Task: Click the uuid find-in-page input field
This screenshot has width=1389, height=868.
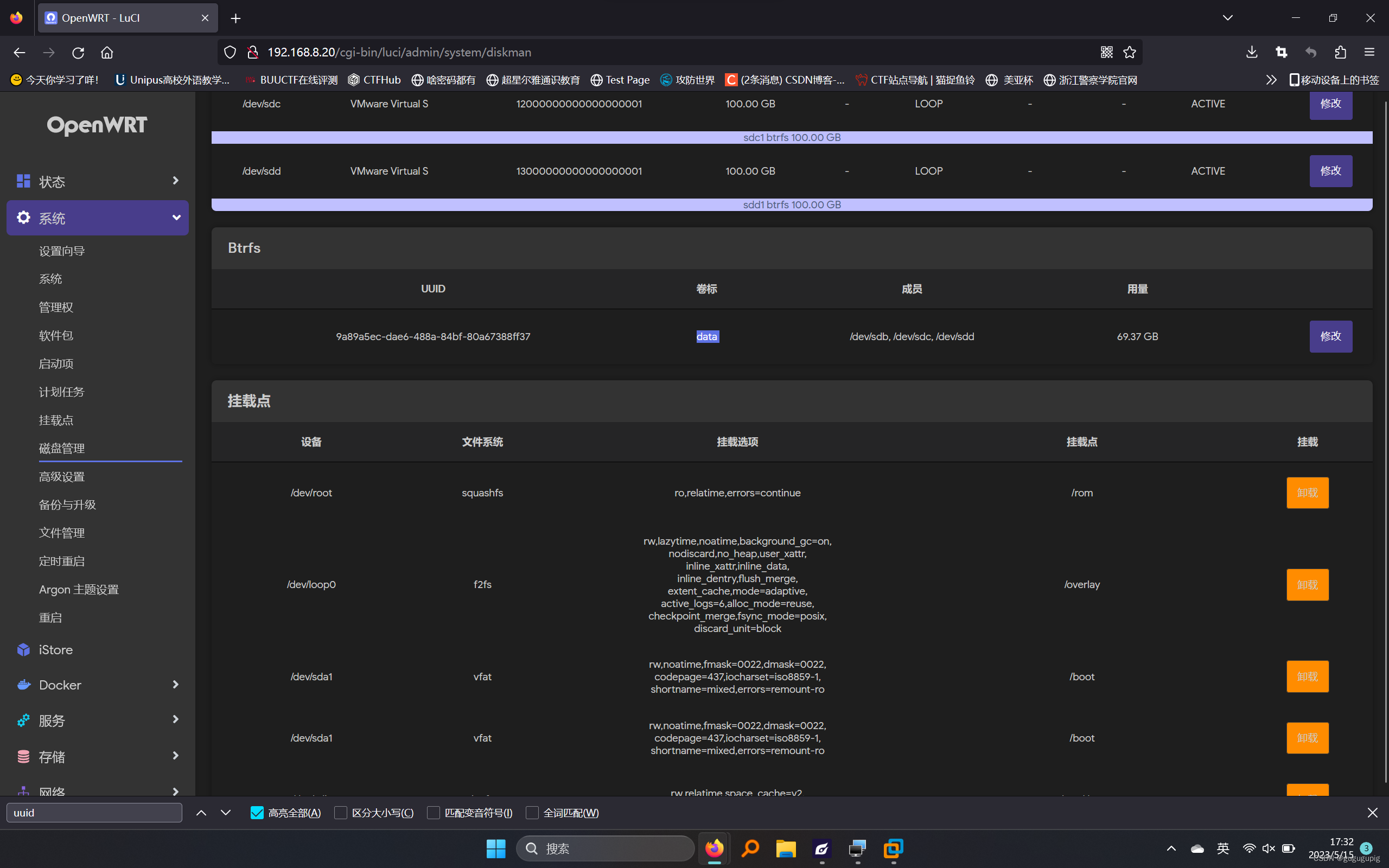Action: click(x=94, y=812)
